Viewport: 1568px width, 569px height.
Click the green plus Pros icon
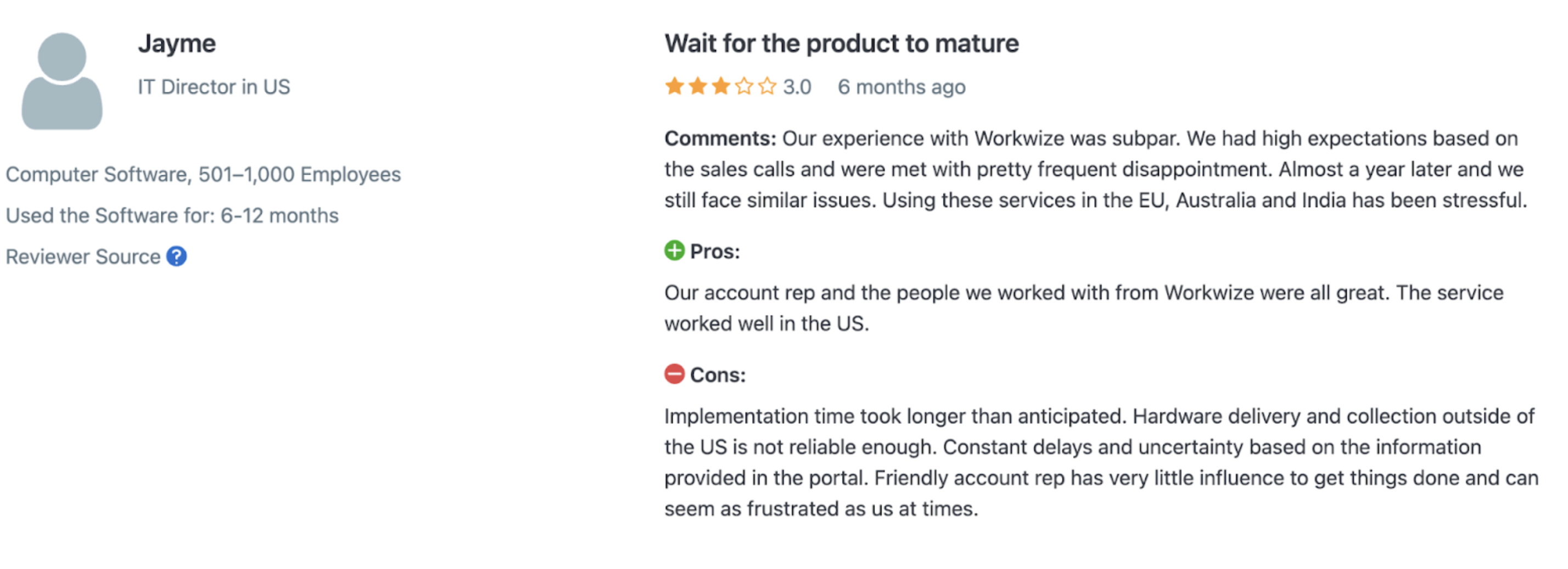(674, 250)
